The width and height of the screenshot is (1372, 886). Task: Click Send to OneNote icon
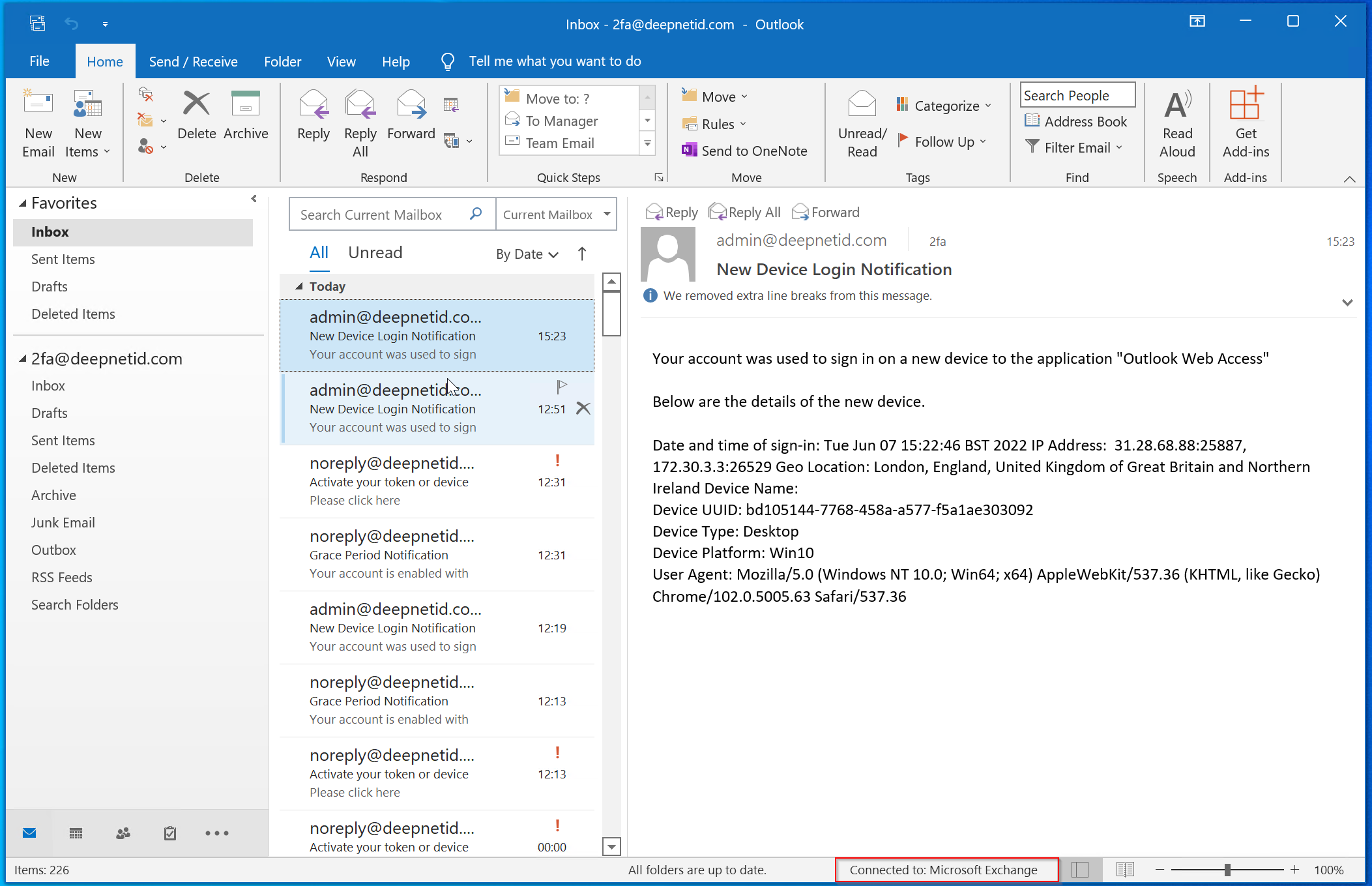pyautogui.click(x=688, y=150)
